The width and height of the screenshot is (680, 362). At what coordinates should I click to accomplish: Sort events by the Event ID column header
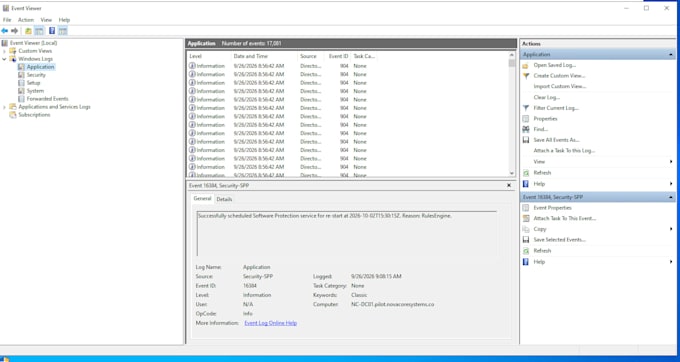(337, 56)
